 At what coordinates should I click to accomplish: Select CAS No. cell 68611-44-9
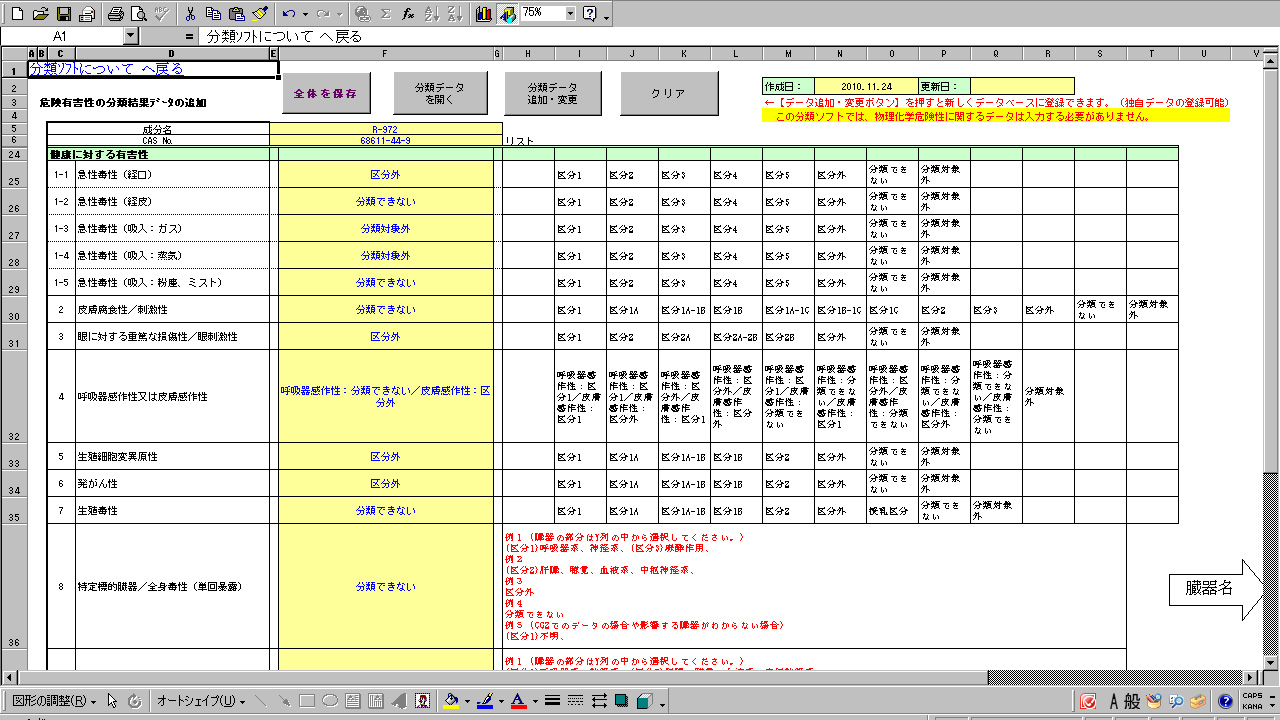click(x=385, y=141)
